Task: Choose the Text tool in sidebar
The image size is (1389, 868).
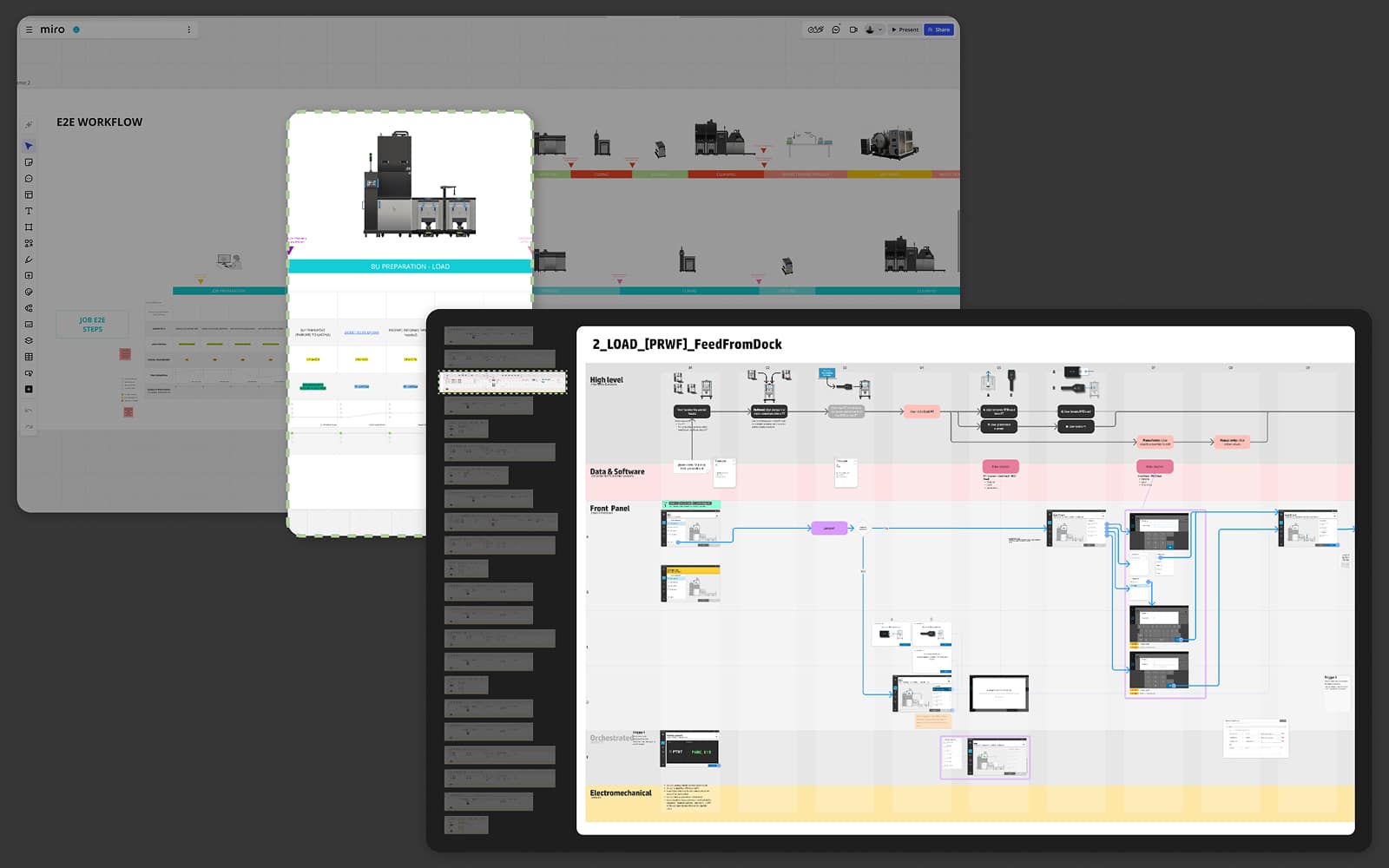Action: (x=29, y=211)
